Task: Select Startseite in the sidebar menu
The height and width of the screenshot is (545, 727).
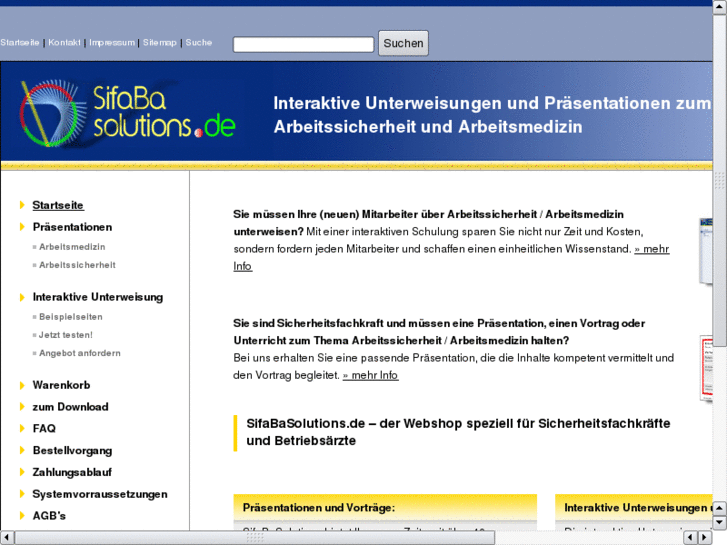Action: tap(58, 205)
